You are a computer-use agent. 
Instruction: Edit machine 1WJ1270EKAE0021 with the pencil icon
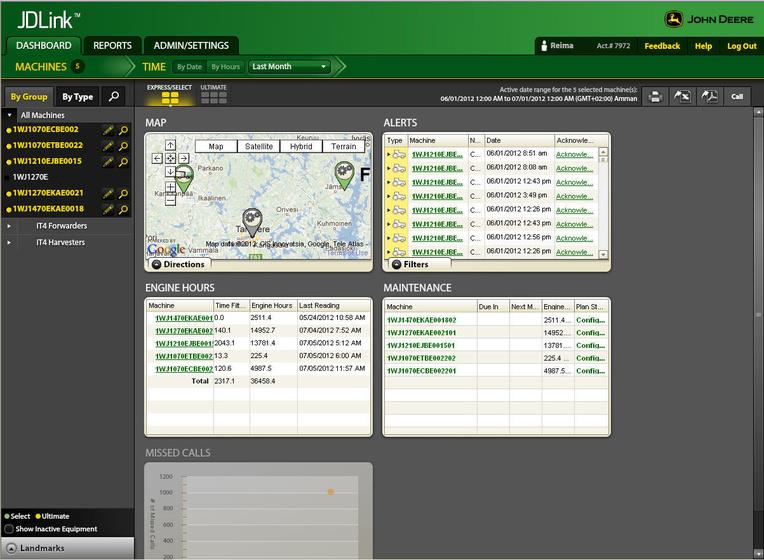pyautogui.click(x=108, y=193)
